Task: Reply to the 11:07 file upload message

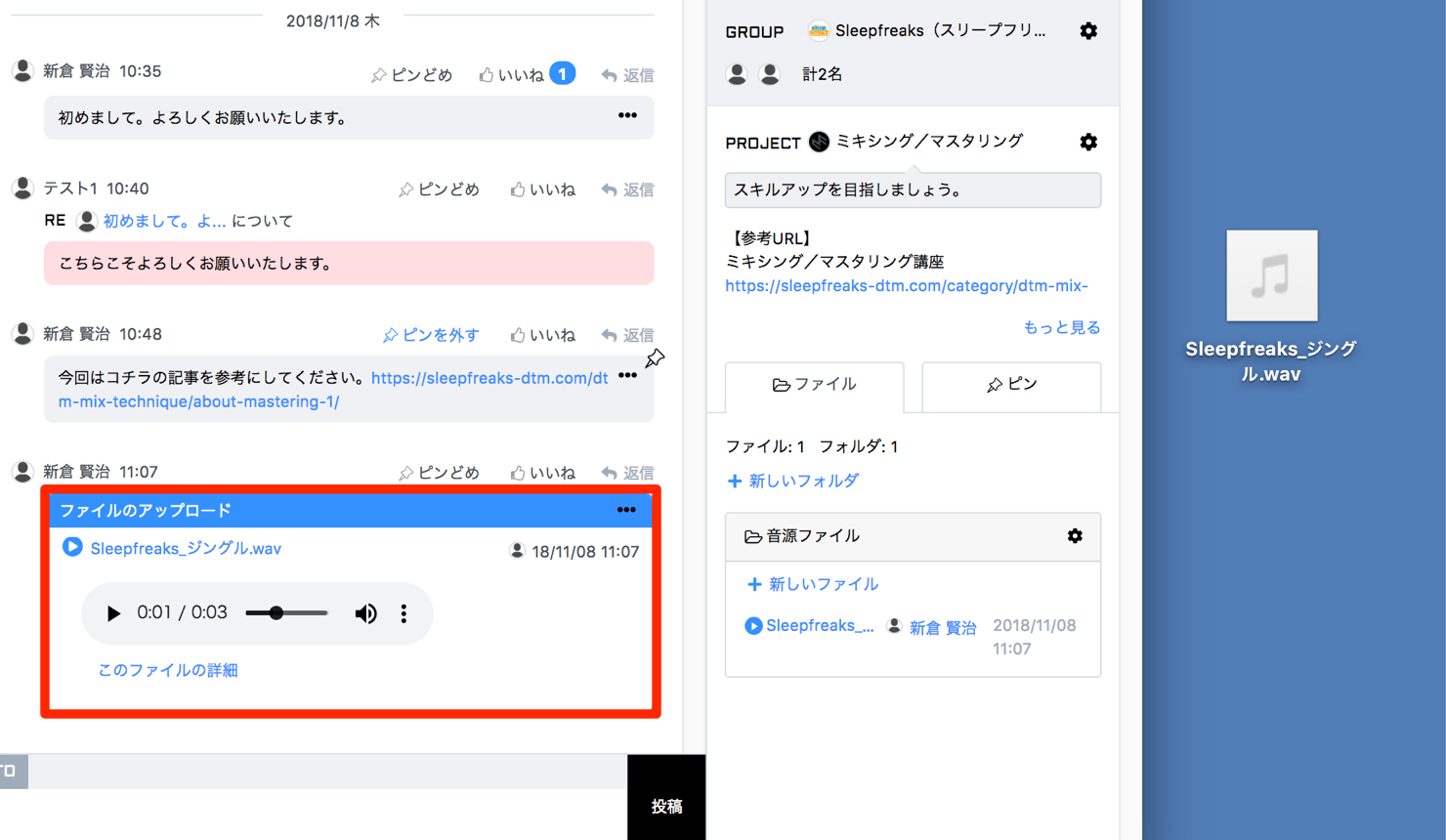Action: pyautogui.click(x=627, y=473)
